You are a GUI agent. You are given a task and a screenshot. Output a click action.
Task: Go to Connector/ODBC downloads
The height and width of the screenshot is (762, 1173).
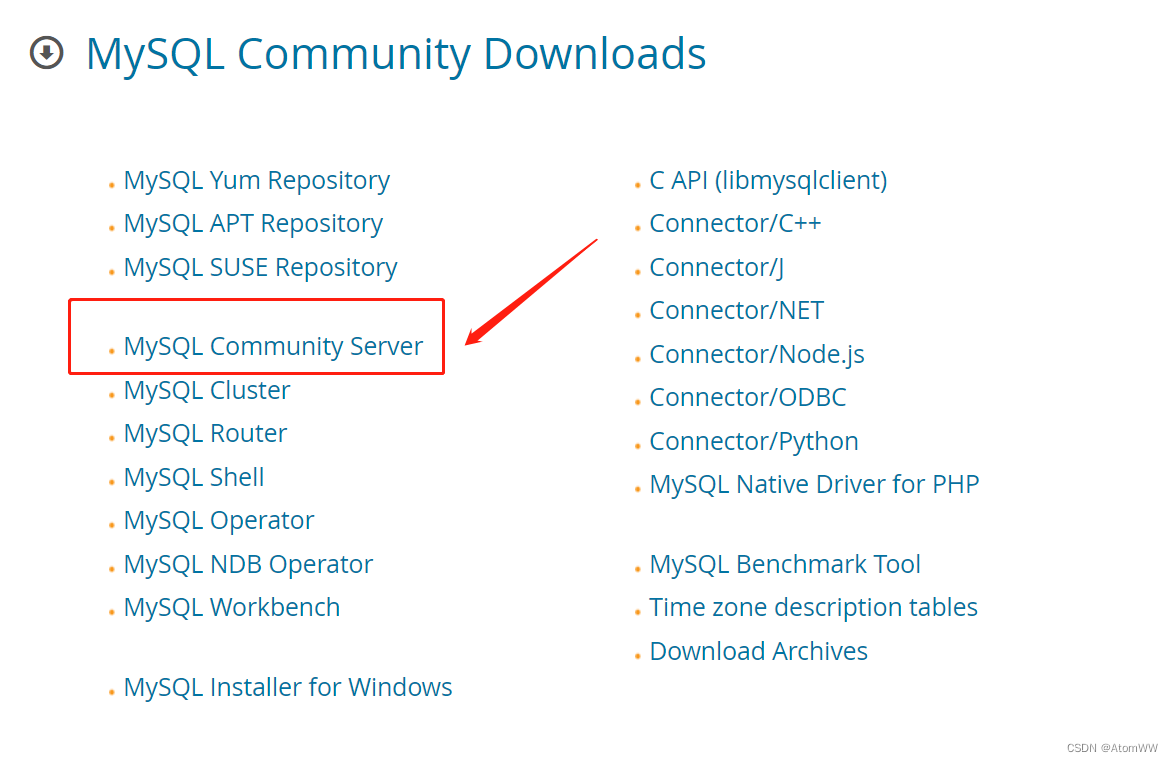pos(748,397)
